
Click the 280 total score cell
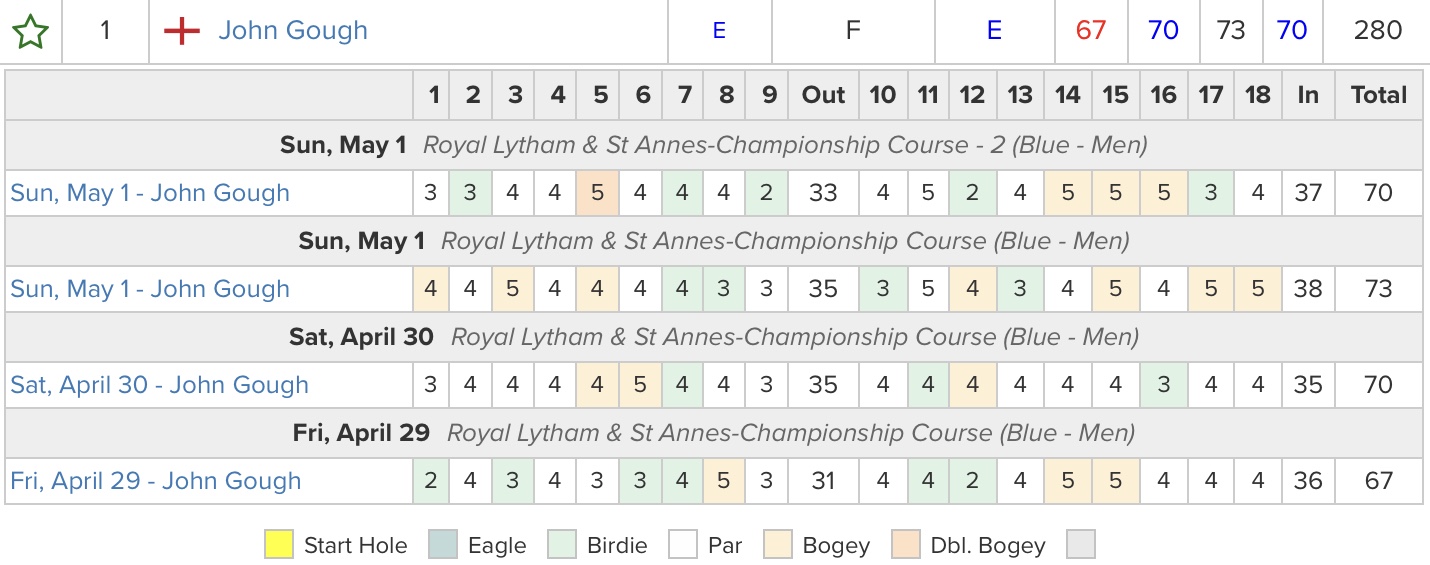(x=1378, y=31)
